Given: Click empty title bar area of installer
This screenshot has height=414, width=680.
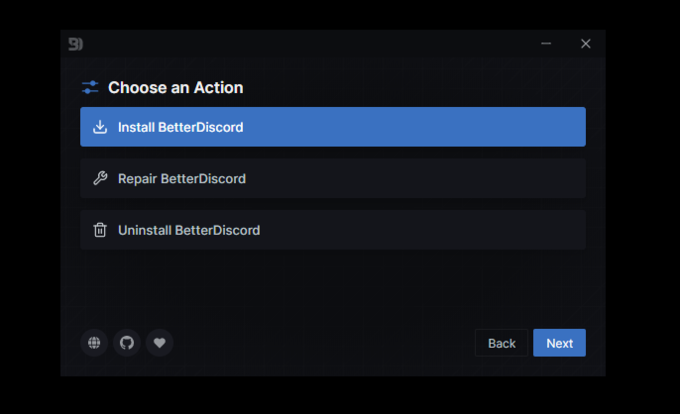Looking at the screenshot, I should [x=304, y=43].
